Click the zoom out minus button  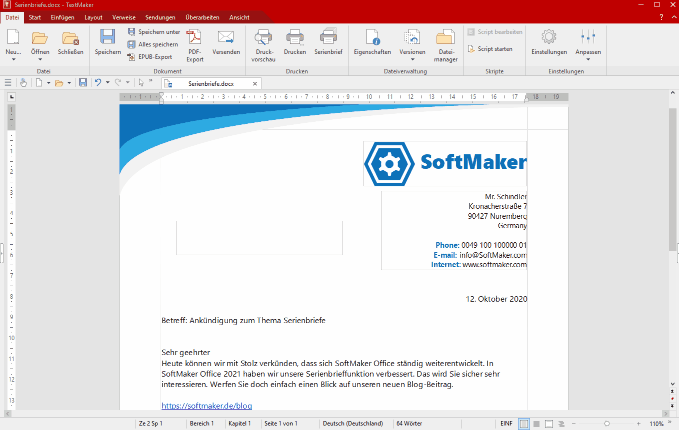point(574,424)
